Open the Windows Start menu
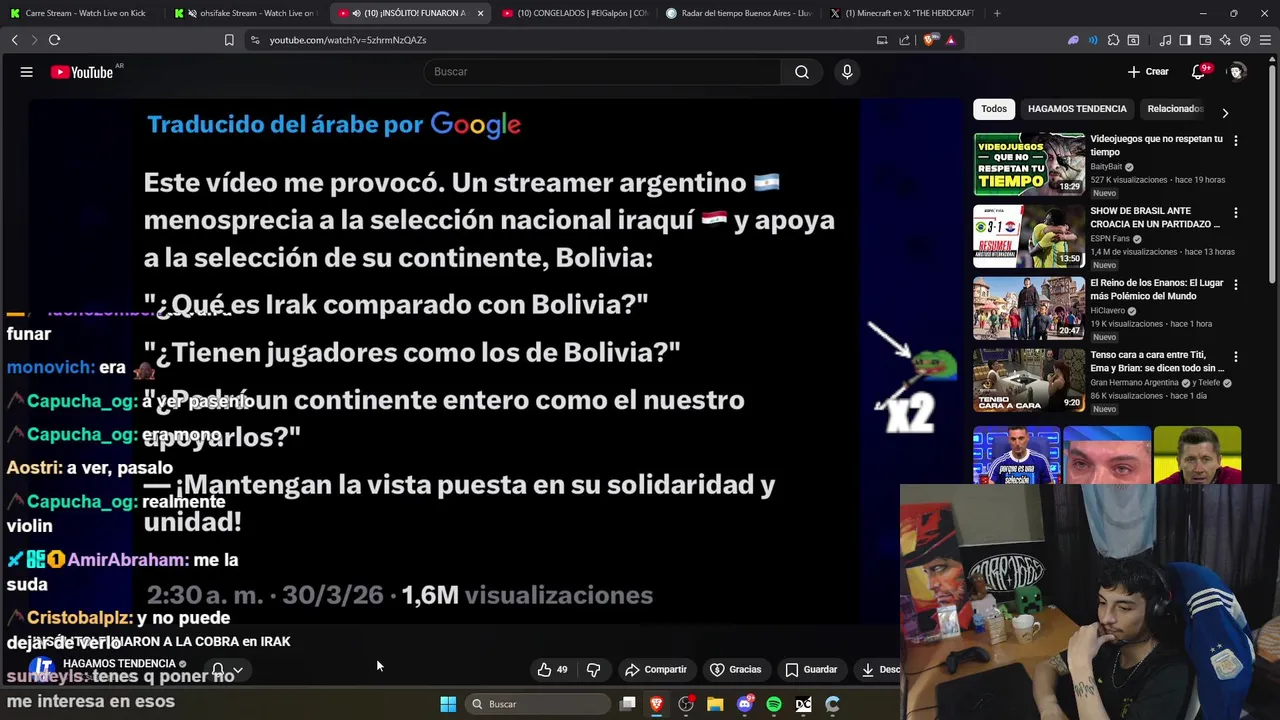 pos(448,704)
